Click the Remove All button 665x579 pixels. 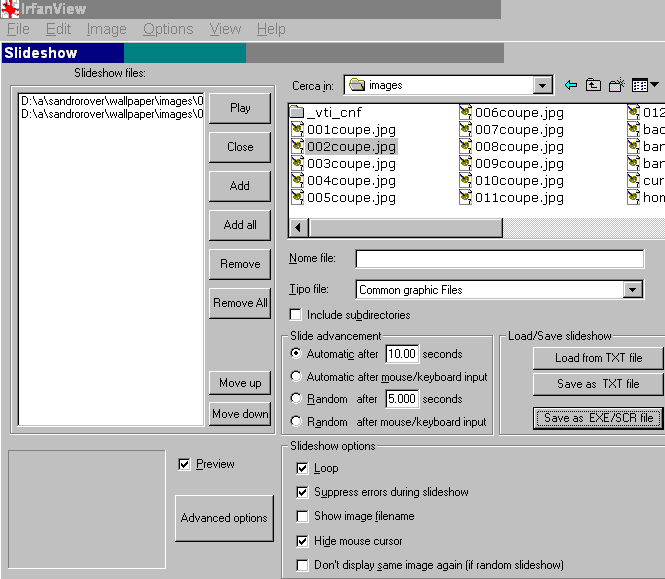pyautogui.click(x=240, y=303)
